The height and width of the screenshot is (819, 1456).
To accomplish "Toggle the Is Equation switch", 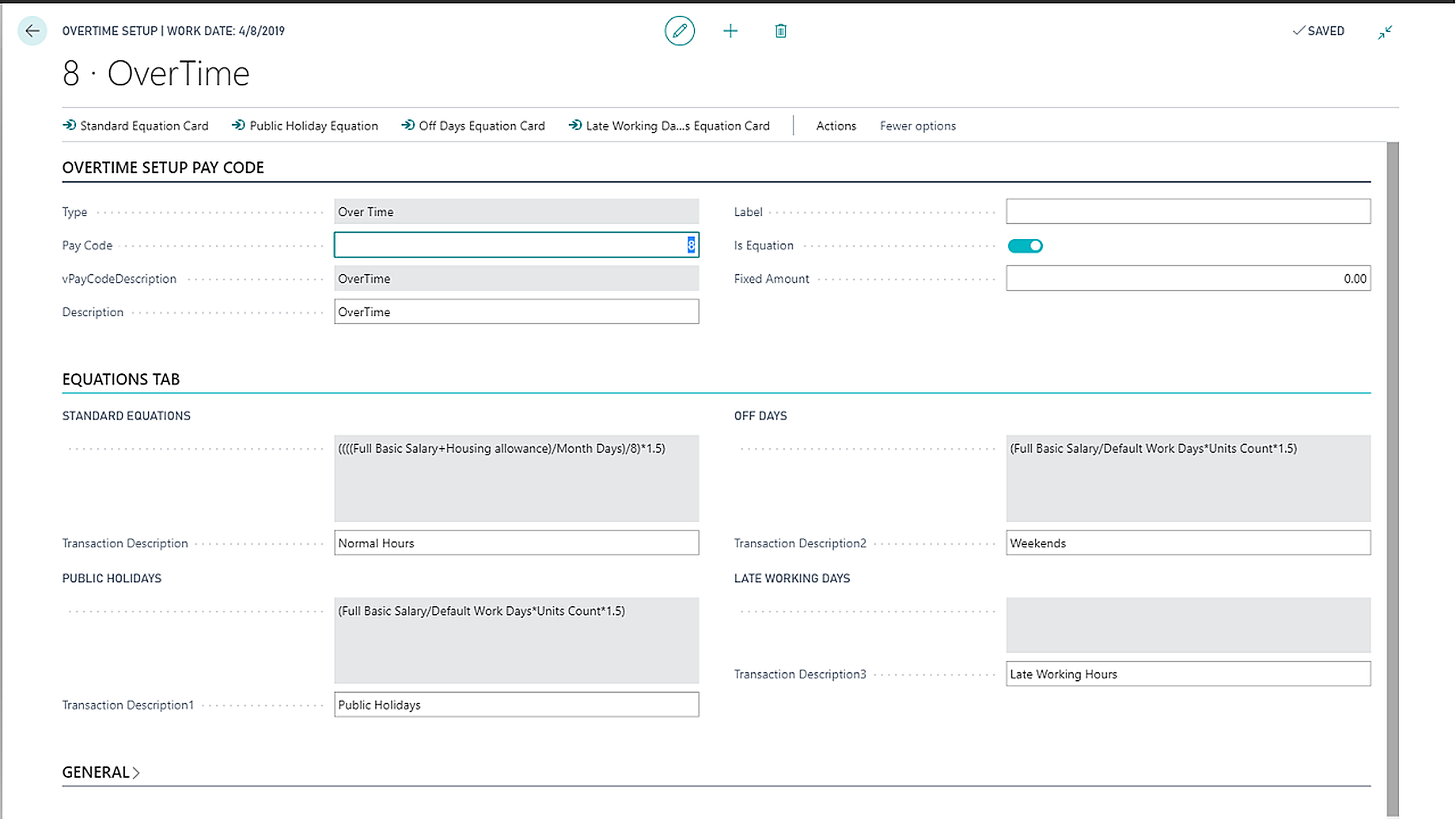I will [1025, 246].
